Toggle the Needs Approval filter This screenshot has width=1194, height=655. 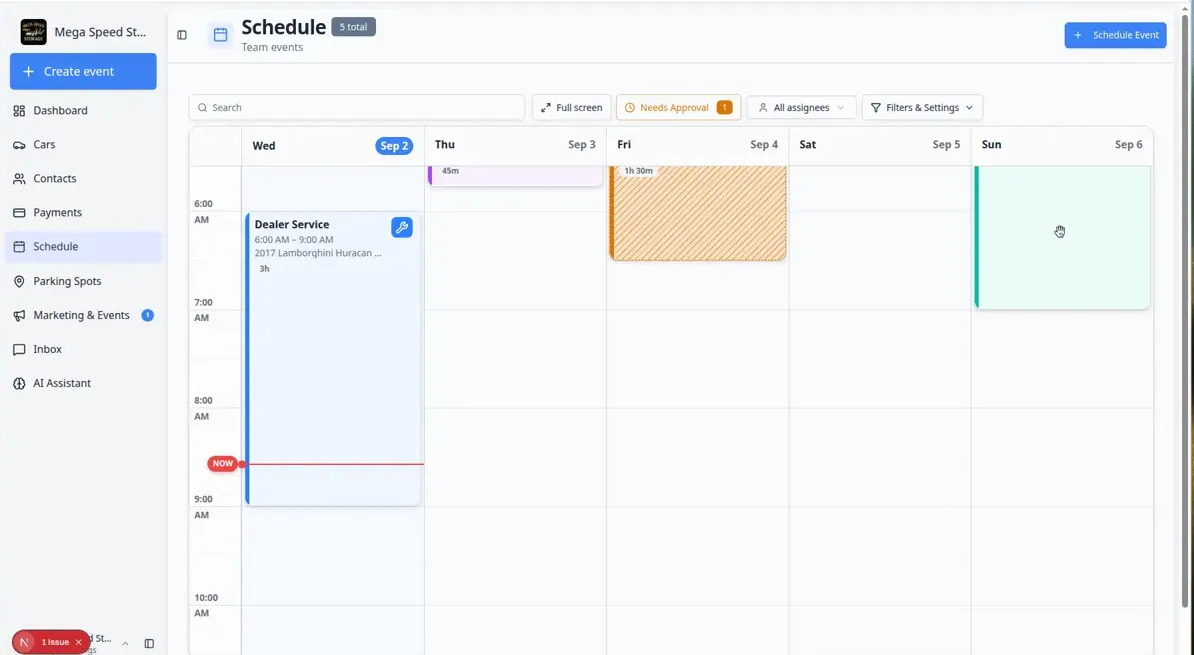click(678, 107)
